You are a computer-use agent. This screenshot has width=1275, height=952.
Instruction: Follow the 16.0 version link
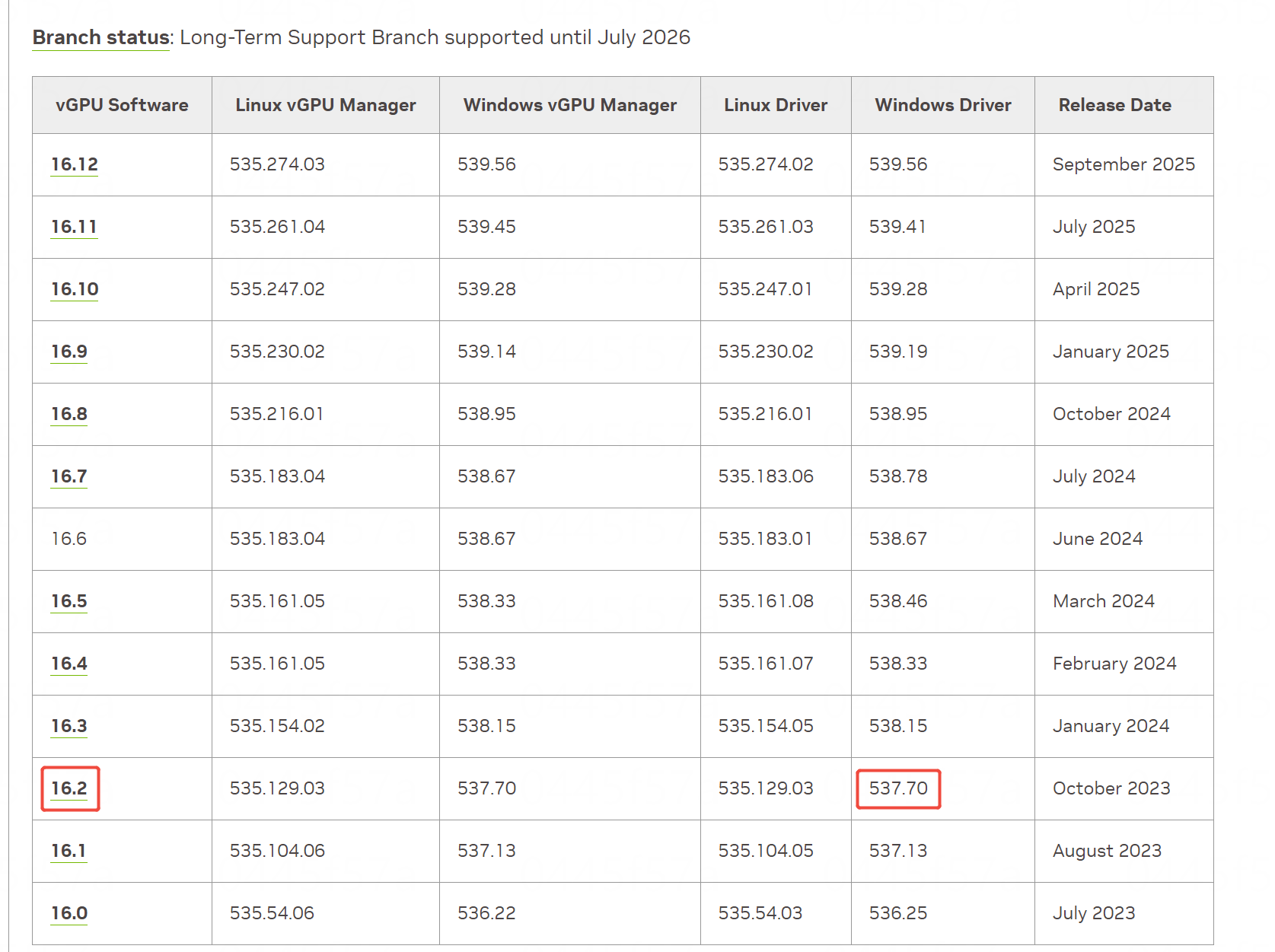click(69, 913)
